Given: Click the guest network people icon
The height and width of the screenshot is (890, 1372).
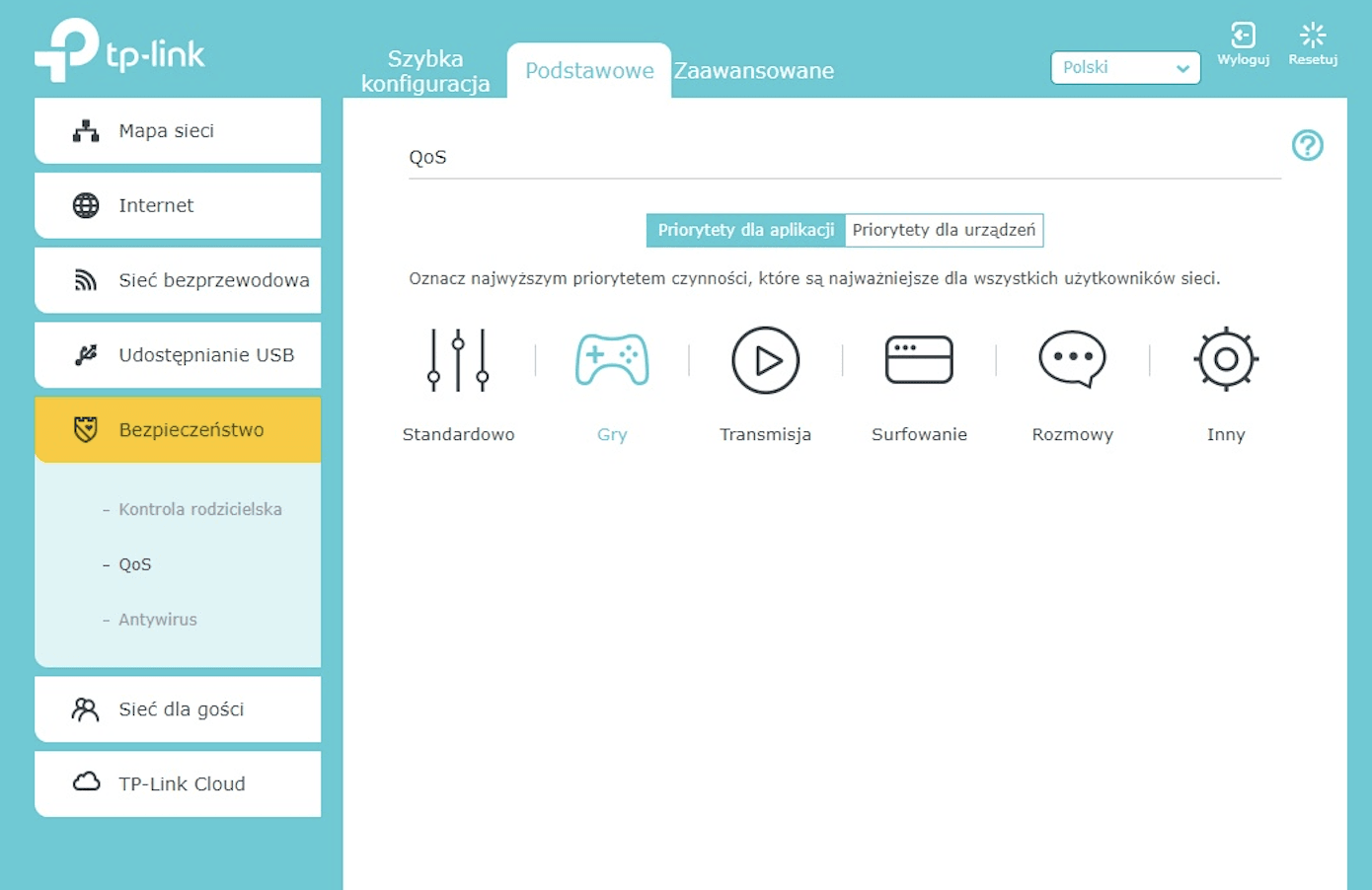Looking at the screenshot, I should click(86, 709).
